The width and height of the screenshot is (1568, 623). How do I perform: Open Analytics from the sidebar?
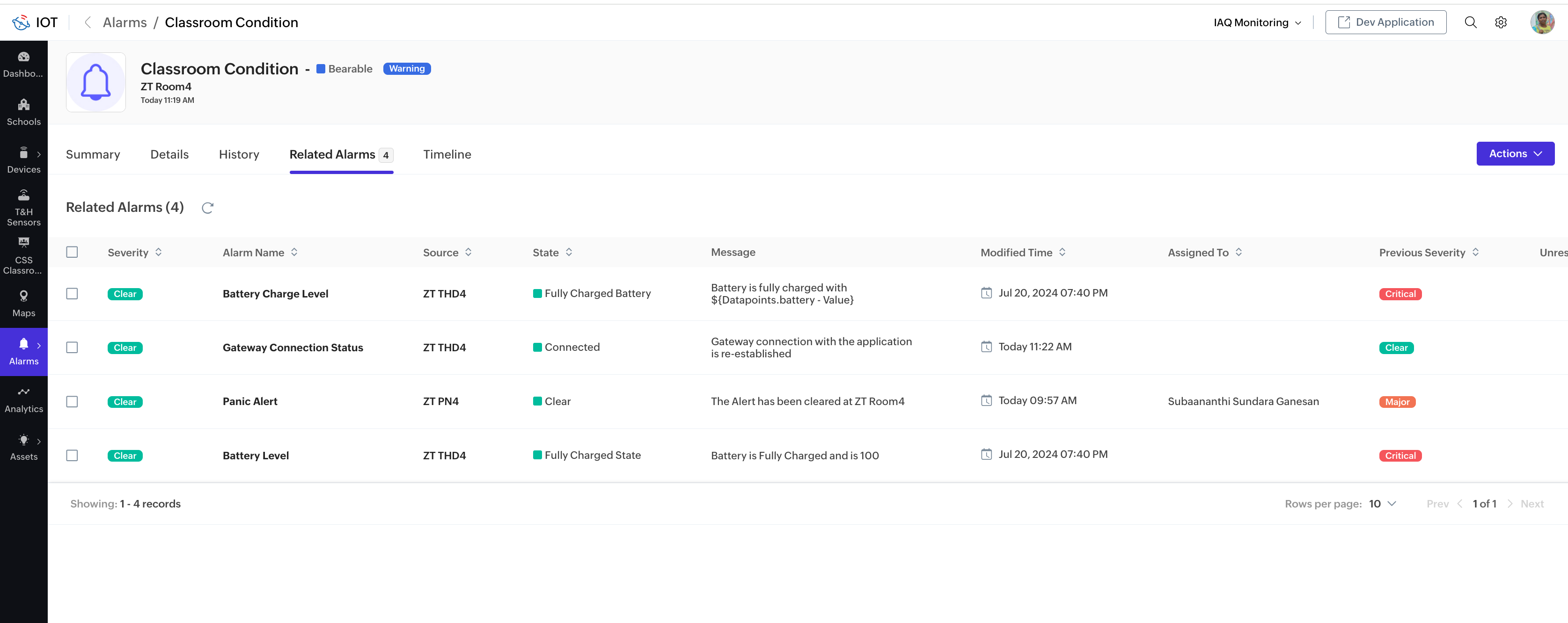click(23, 399)
